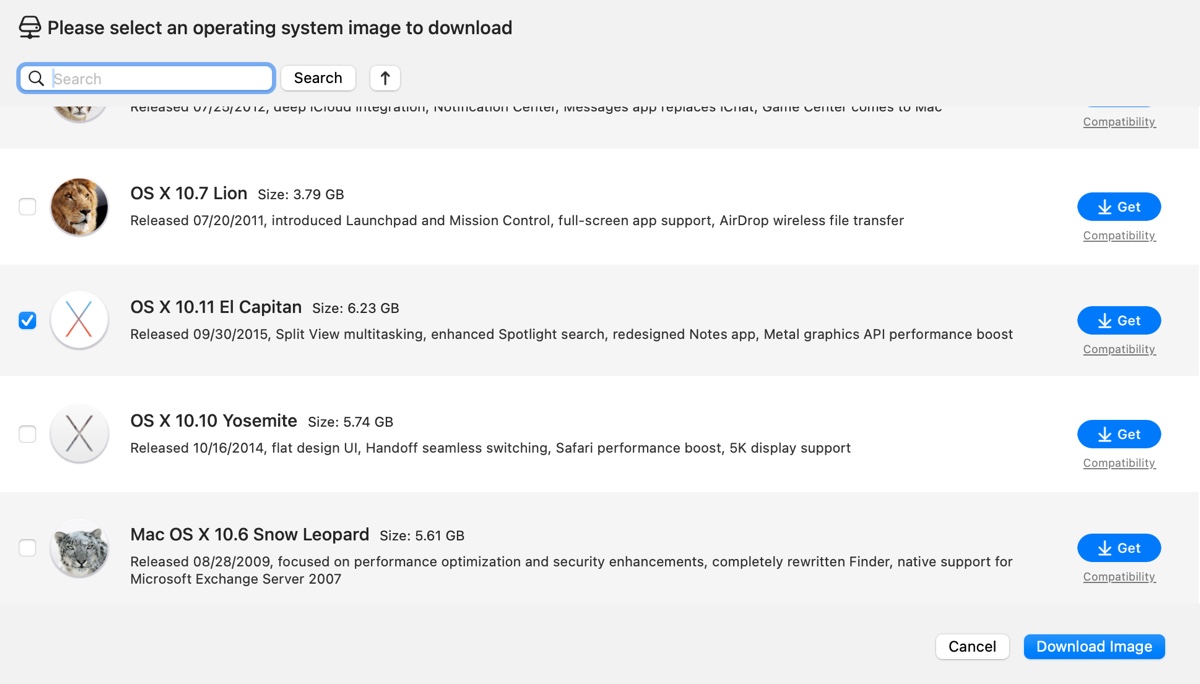The image size is (1200, 684).
Task: Click the magnifying glass search icon
Action: [36, 78]
